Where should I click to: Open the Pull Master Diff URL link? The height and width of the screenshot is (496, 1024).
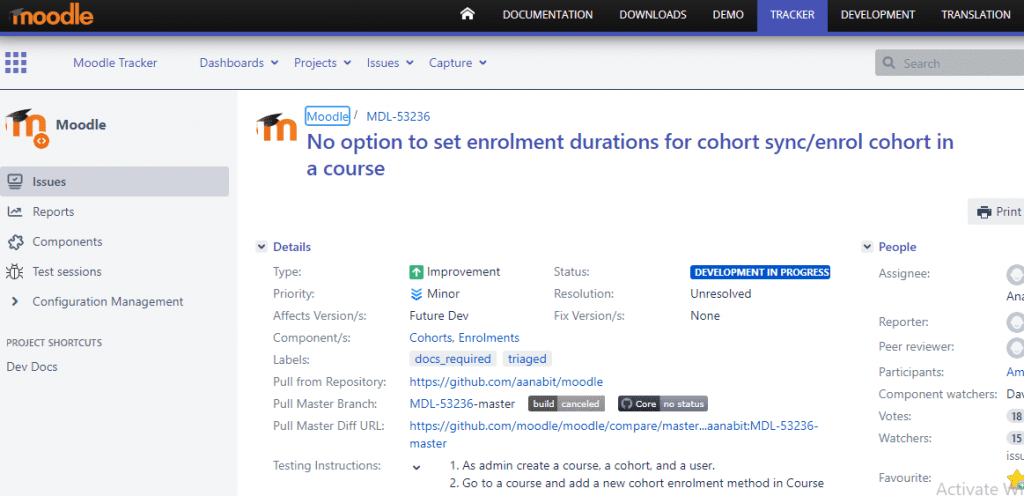coord(614,434)
